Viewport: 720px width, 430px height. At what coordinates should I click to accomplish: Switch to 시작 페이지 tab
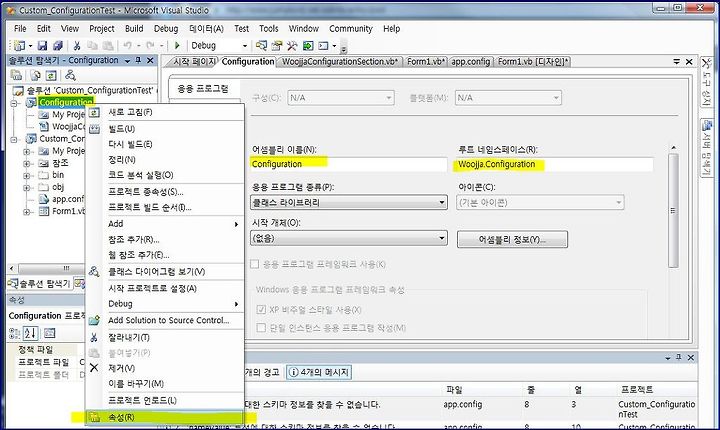click(x=194, y=62)
